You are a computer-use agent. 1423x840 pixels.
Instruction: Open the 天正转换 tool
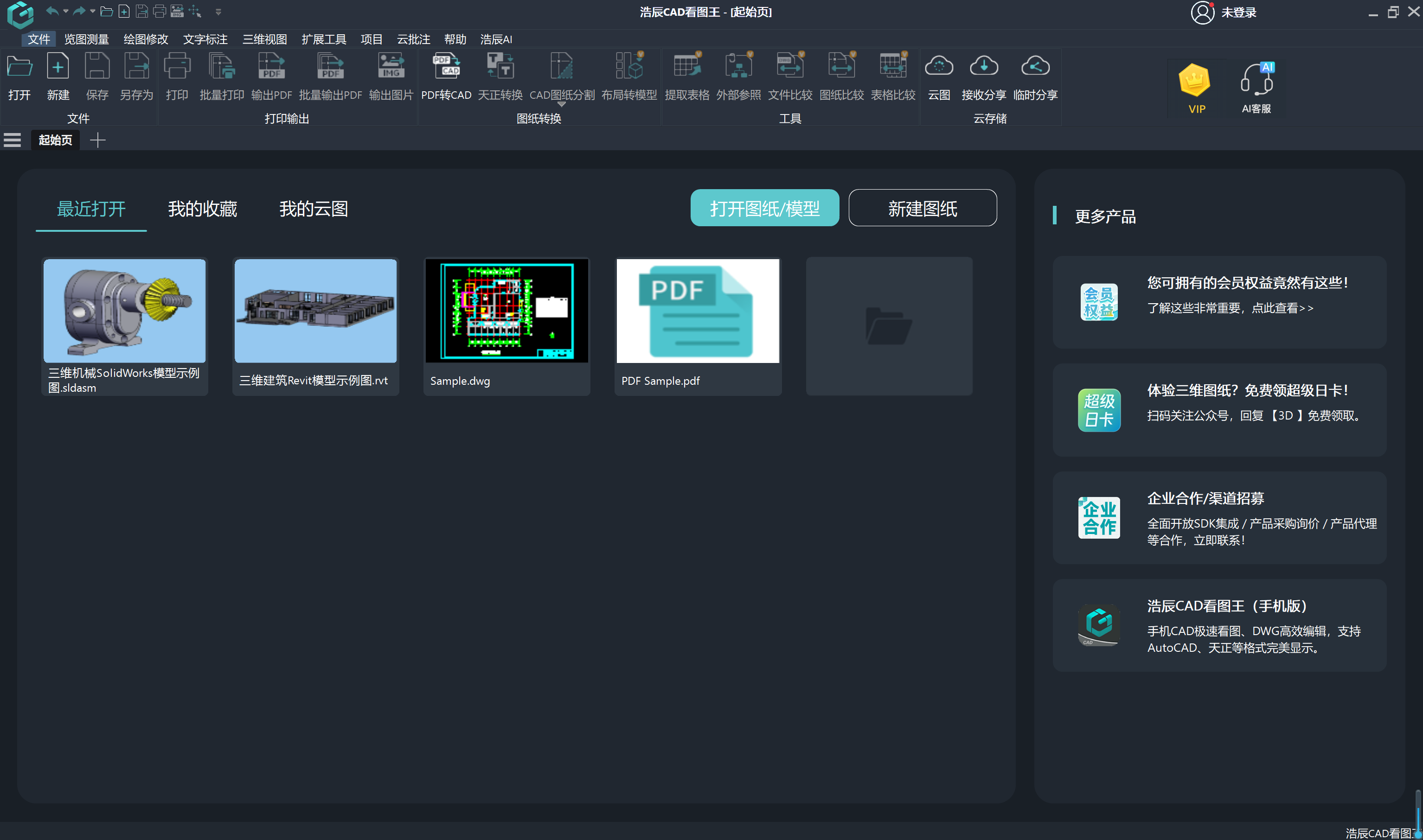(x=500, y=76)
